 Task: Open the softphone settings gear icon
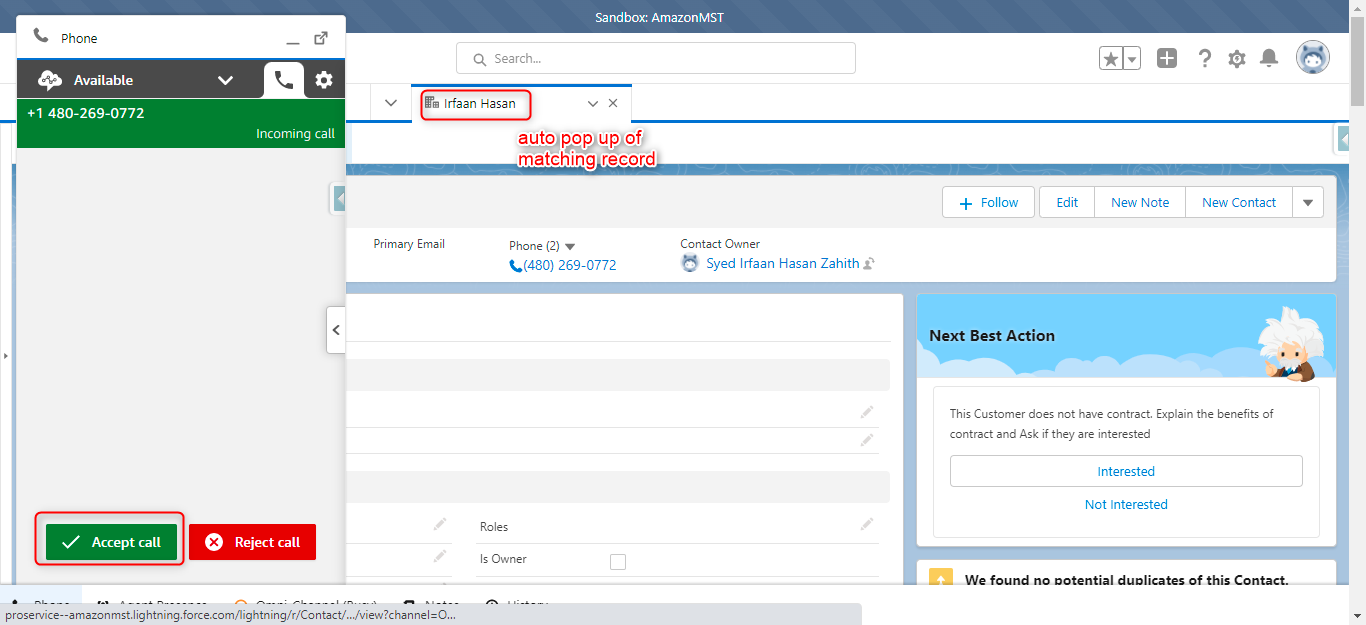coord(323,79)
